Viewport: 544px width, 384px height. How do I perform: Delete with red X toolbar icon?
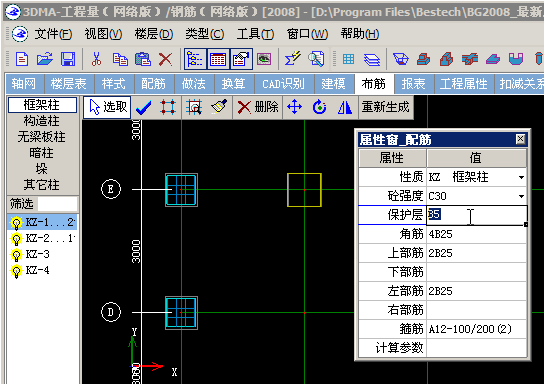(165, 59)
